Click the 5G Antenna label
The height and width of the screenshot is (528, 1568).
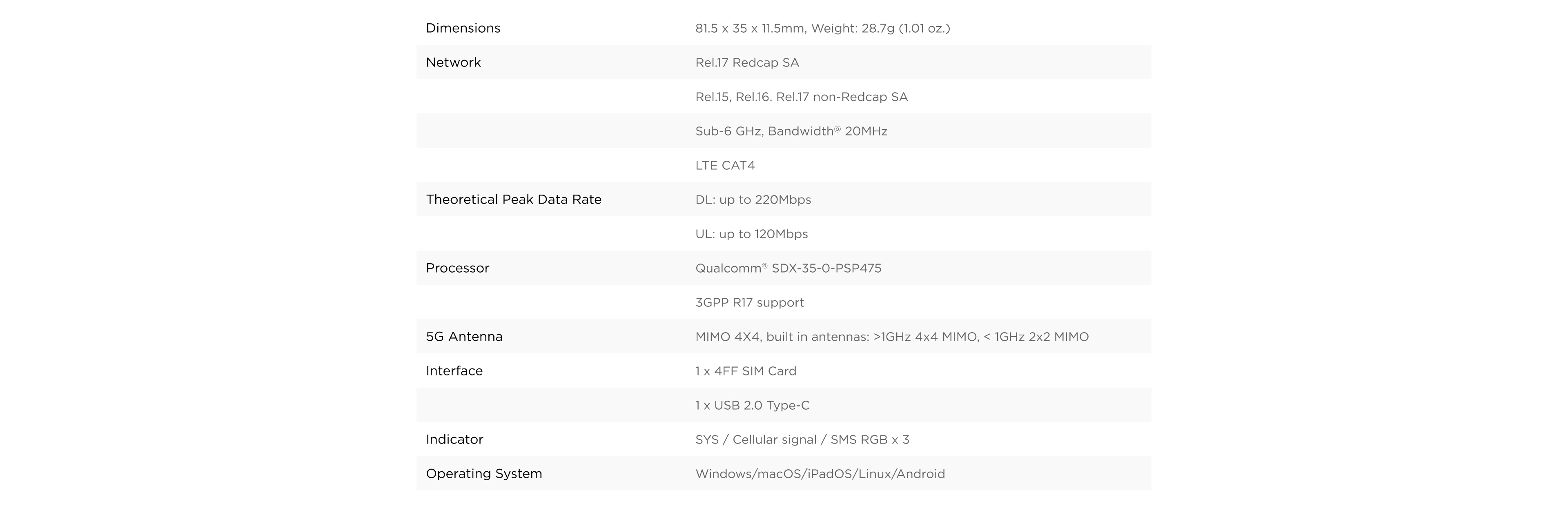tap(464, 337)
